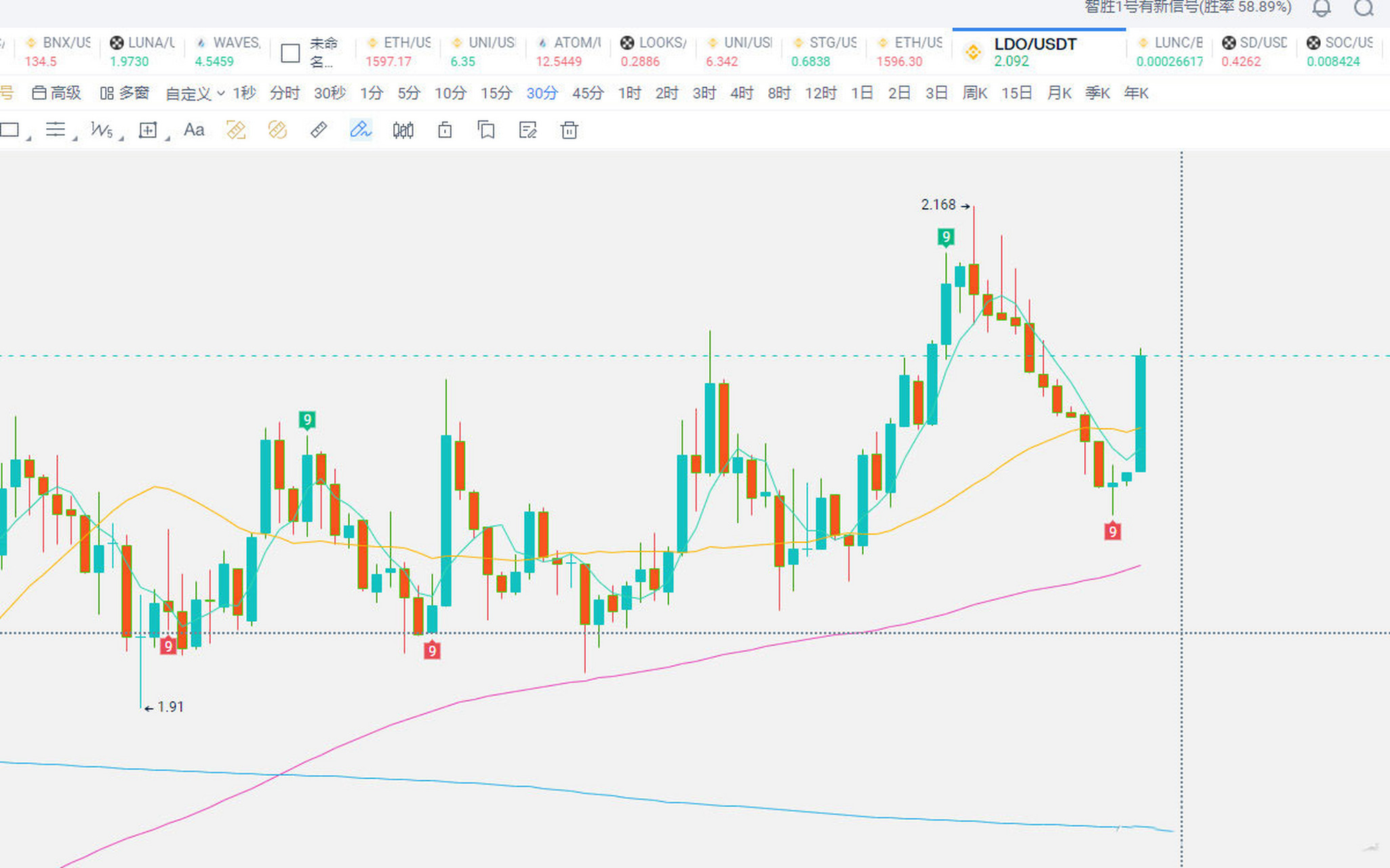The image size is (1390, 868).
Task: Open the 自定义 dropdown
Action: coord(195,94)
